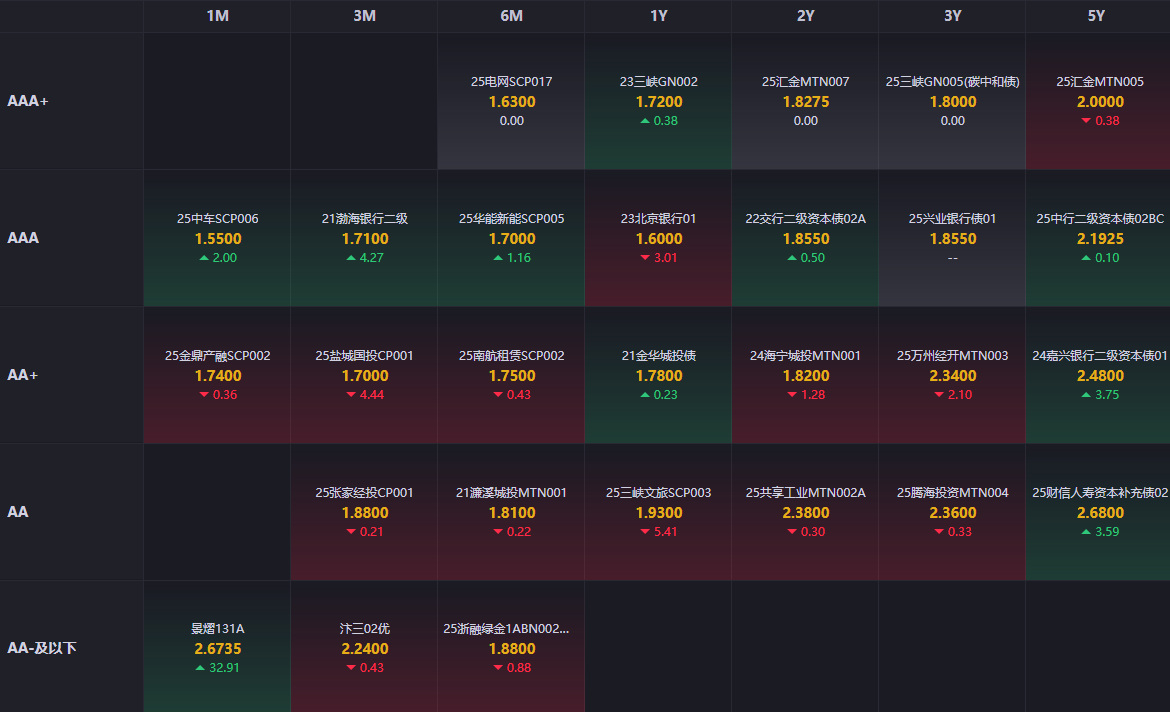The image size is (1170, 712).
Task: Click bond name 25浙融绿金1ABN002...
Action: click(507, 629)
